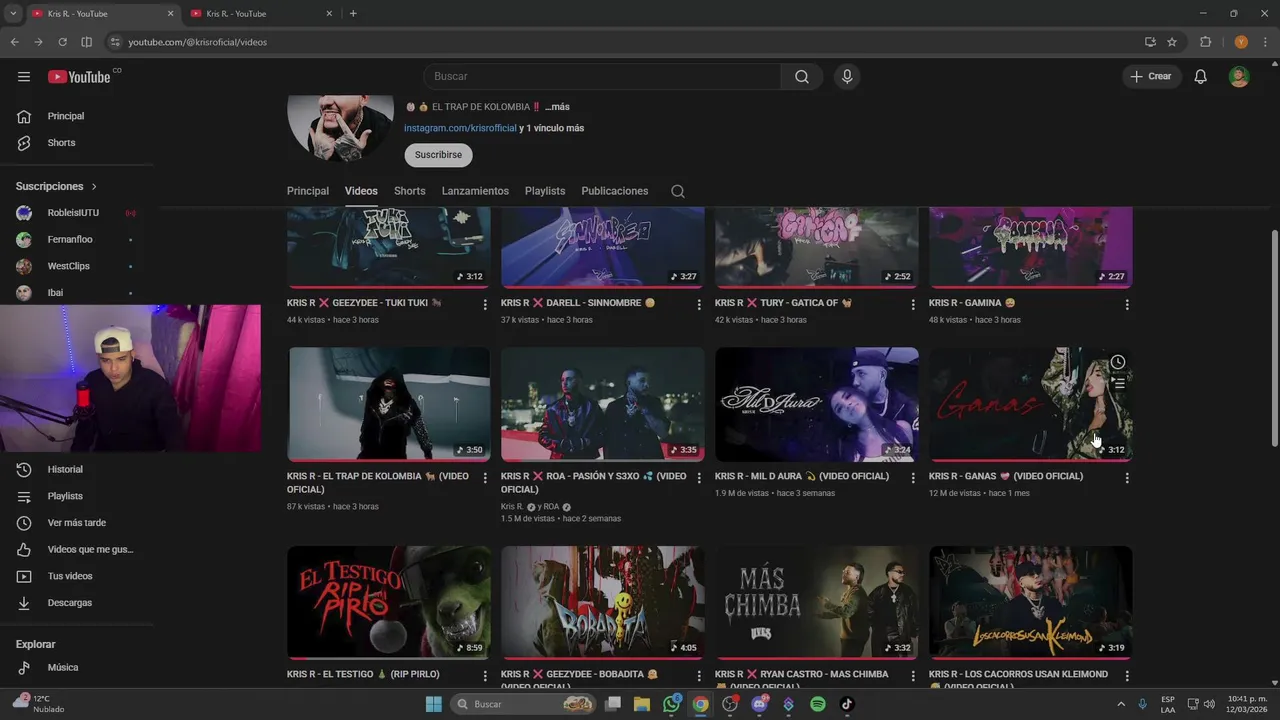The width and height of the screenshot is (1280, 720).
Task: Reload the page in Chrome
Action: 62,42
